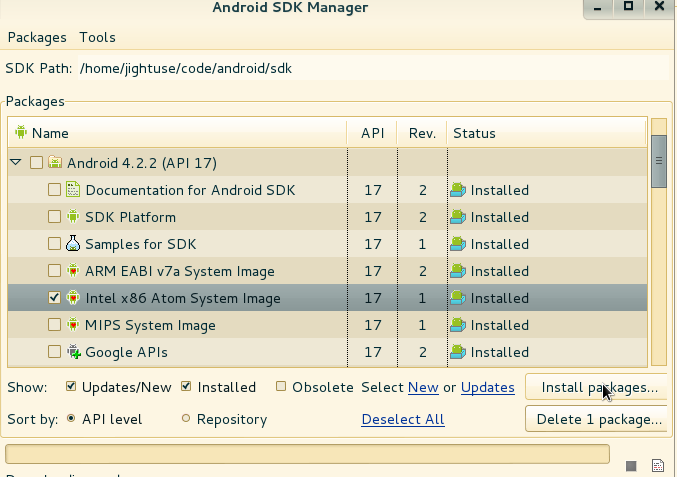Click the Google APIs add-on icon

point(74,352)
